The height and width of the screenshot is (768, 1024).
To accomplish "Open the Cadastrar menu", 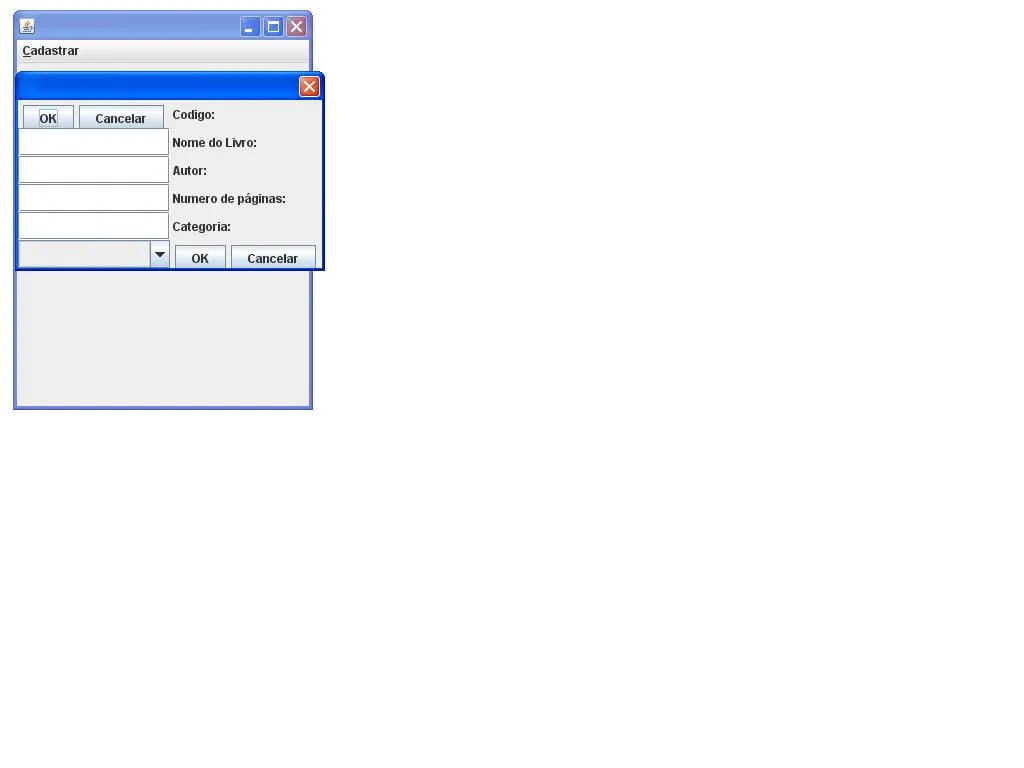I will (50, 51).
